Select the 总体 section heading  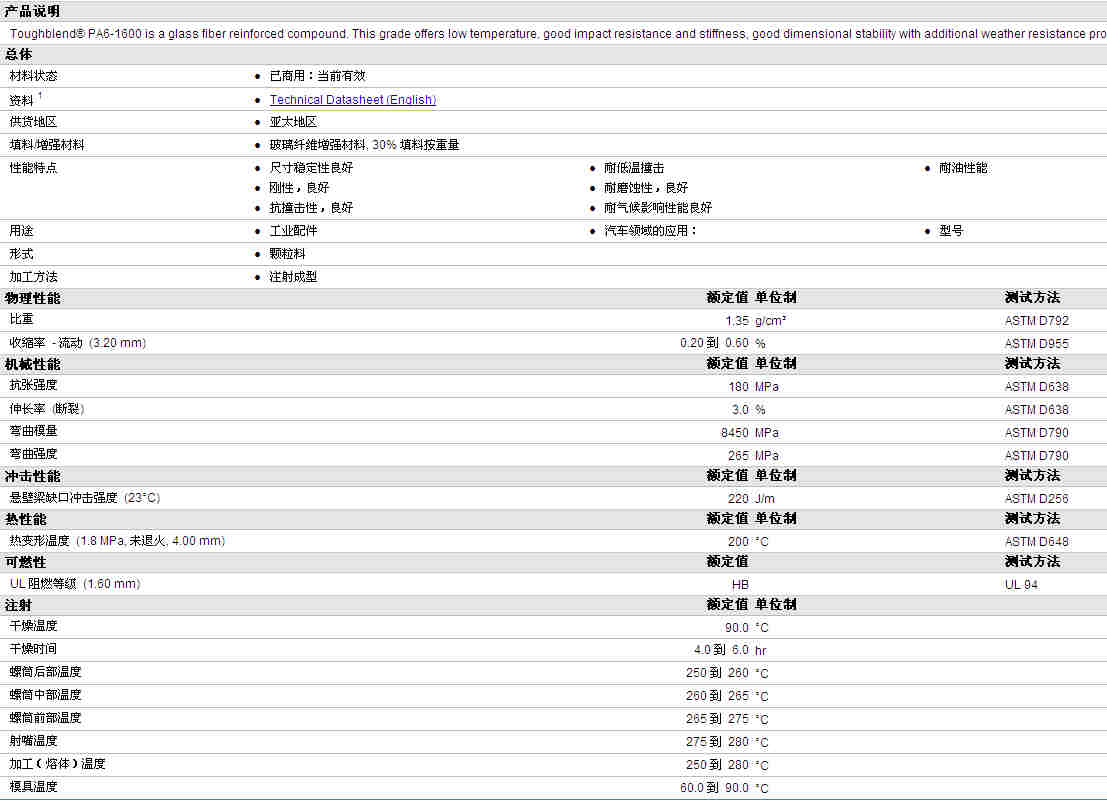click(x=18, y=54)
